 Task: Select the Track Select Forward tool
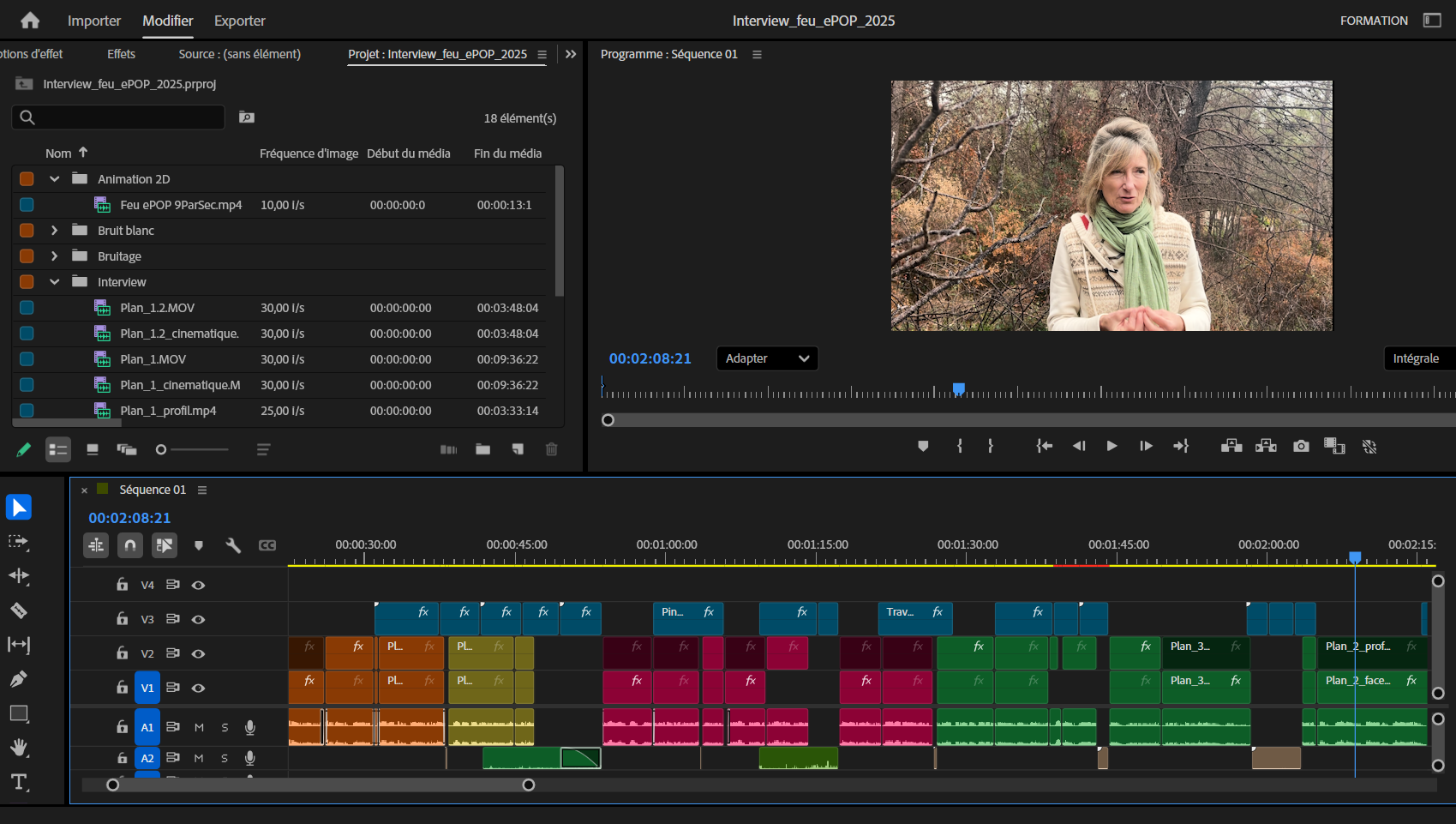tap(19, 542)
